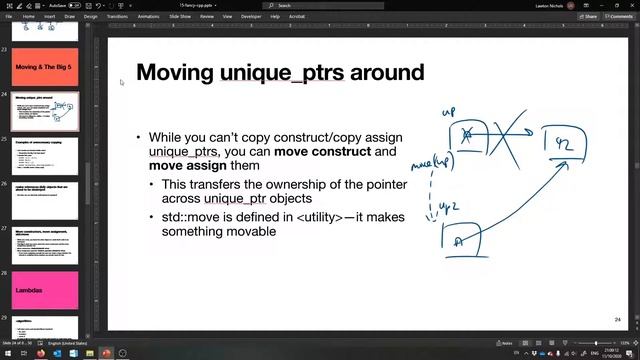The width and height of the screenshot is (640, 360).
Task: Click the 'Slide 24' counter in status bar
Action: 17,343
